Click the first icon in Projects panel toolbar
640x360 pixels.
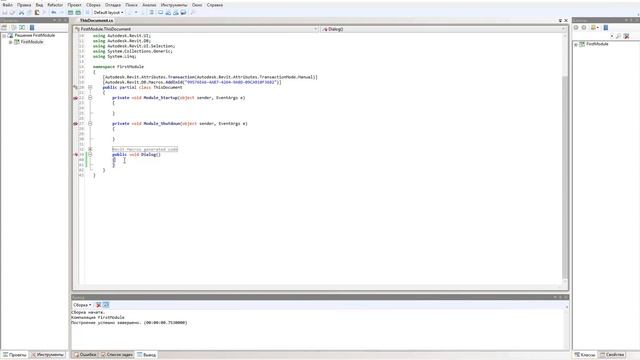click(4, 27)
